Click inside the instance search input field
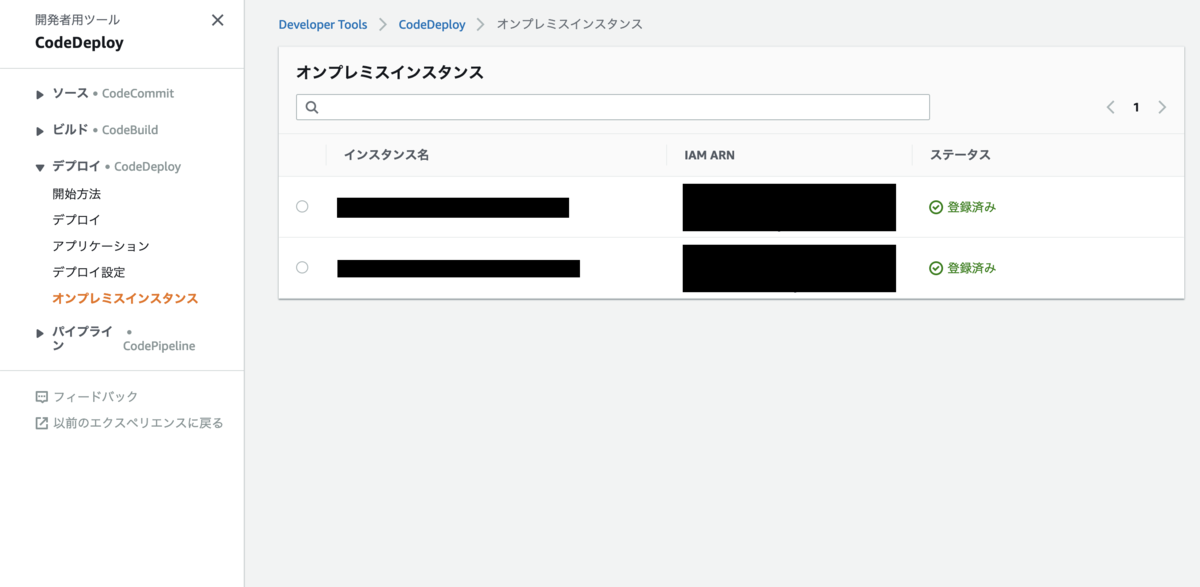The image size is (1200, 587). [x=600, y=107]
